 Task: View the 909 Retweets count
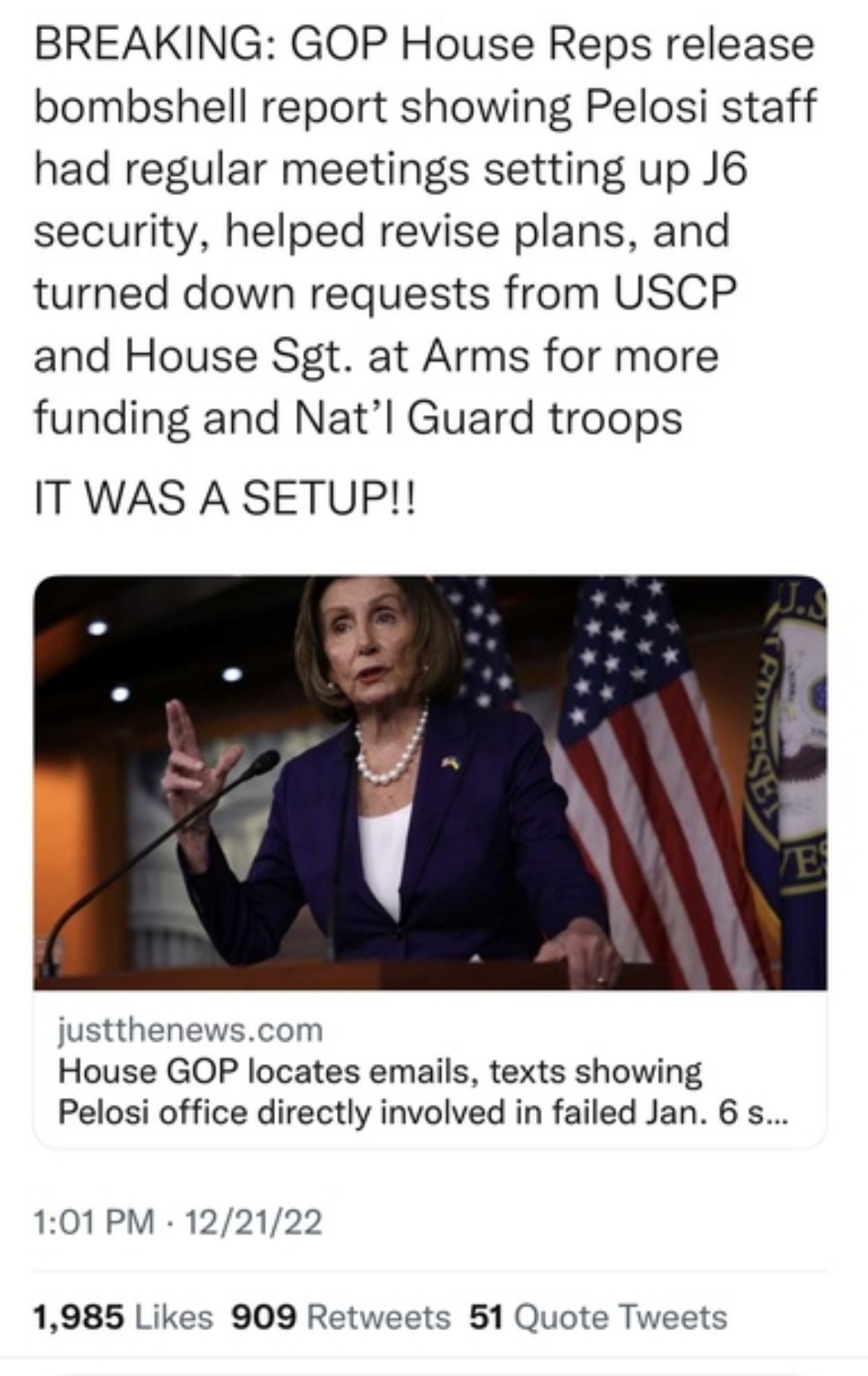[x=264, y=1317]
